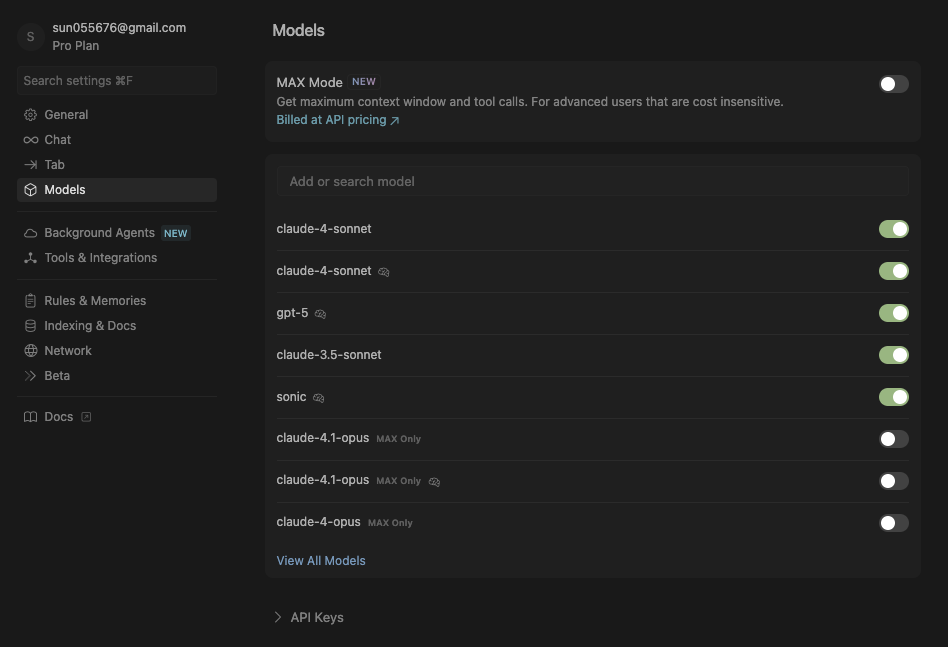This screenshot has width=948, height=647.
Task: Click the Network globe icon
Action: pyautogui.click(x=31, y=351)
